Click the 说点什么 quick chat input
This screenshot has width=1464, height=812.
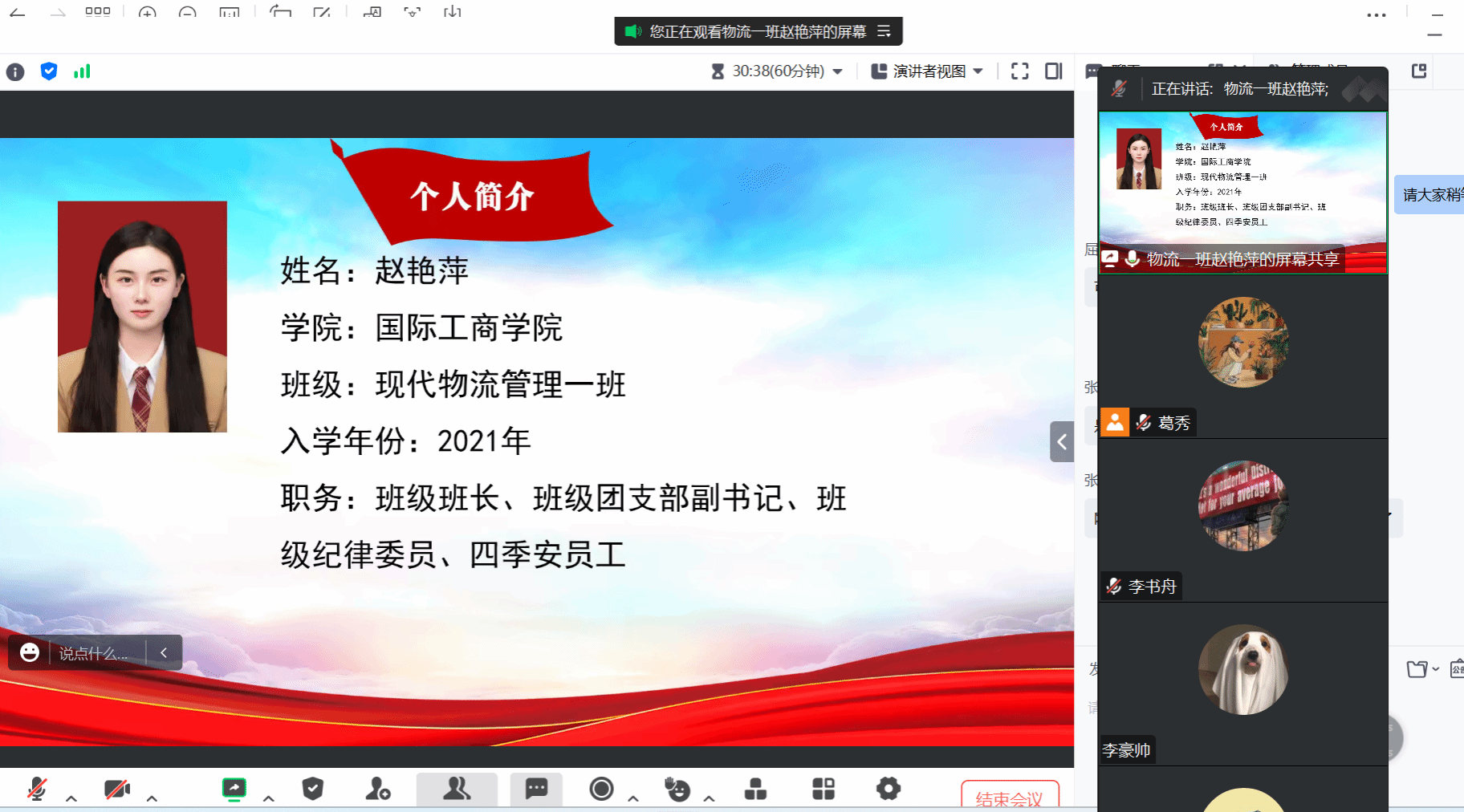pos(94,653)
